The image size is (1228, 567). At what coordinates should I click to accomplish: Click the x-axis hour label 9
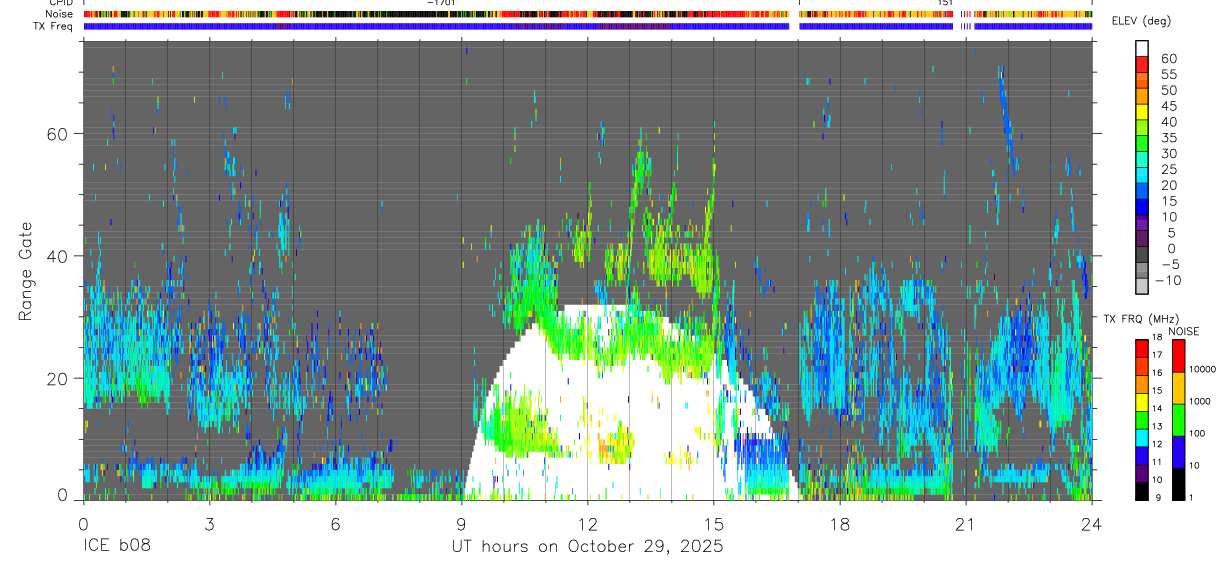point(462,523)
